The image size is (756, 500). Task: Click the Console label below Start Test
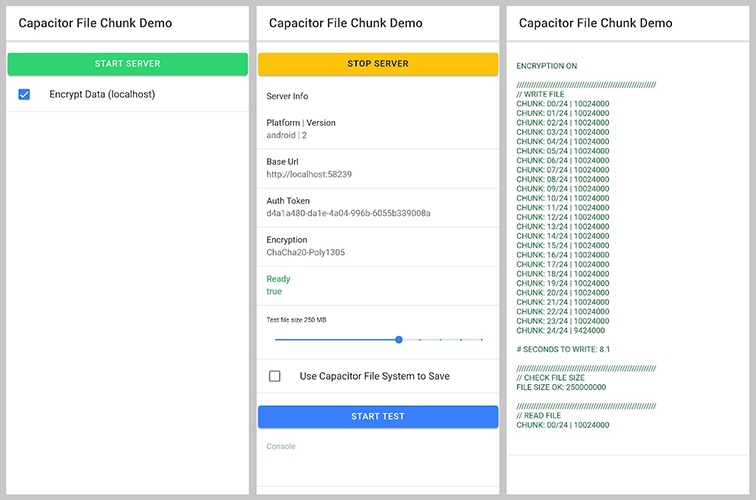(281, 446)
